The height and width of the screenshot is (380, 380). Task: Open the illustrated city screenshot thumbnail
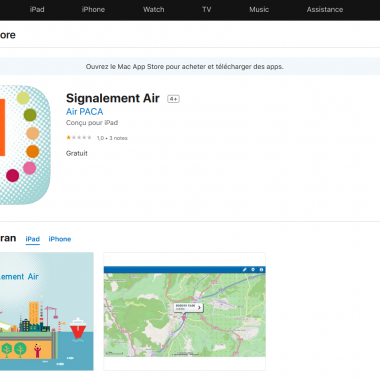pyautogui.click(x=47, y=311)
